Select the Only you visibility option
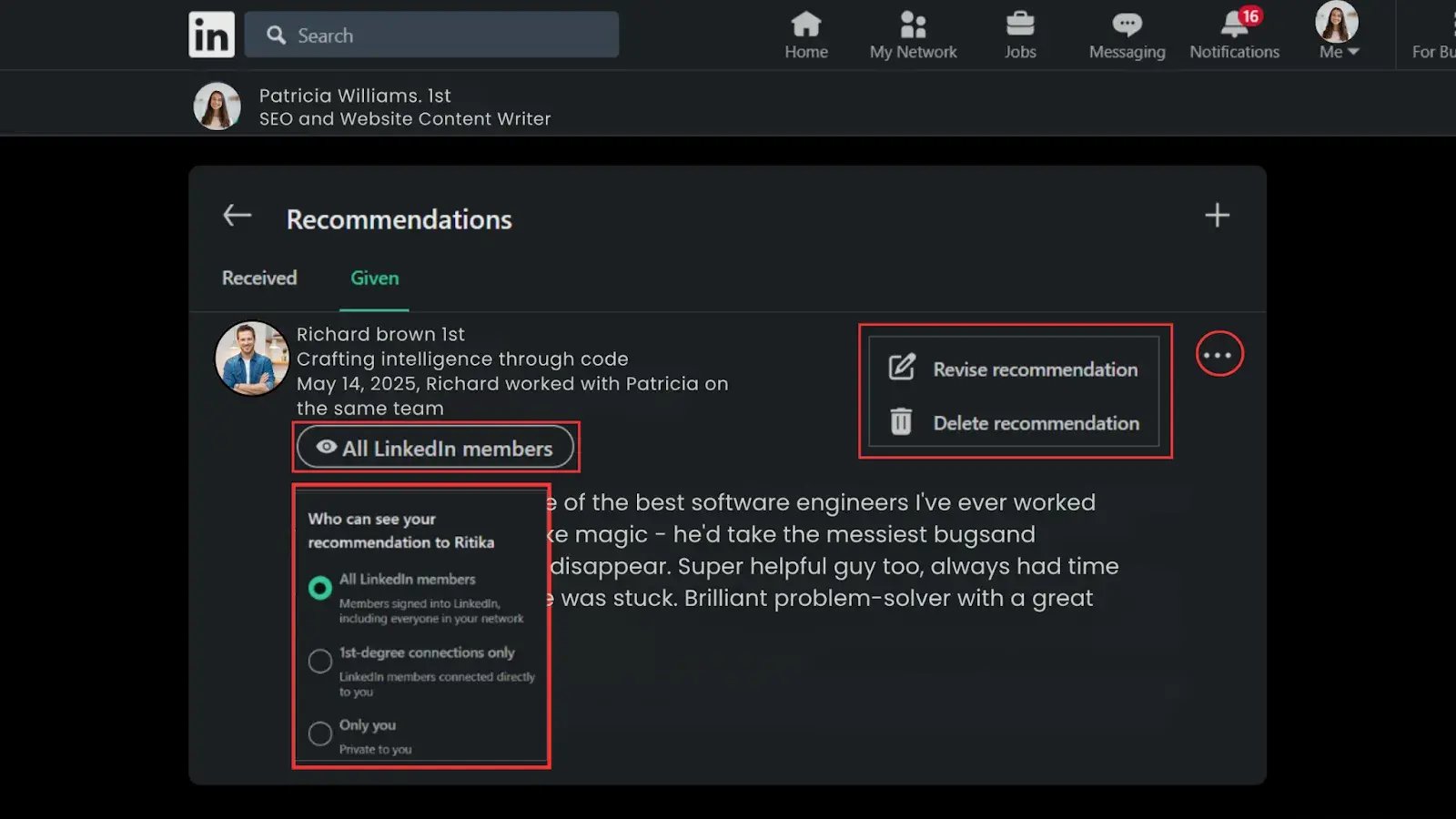 (x=320, y=733)
